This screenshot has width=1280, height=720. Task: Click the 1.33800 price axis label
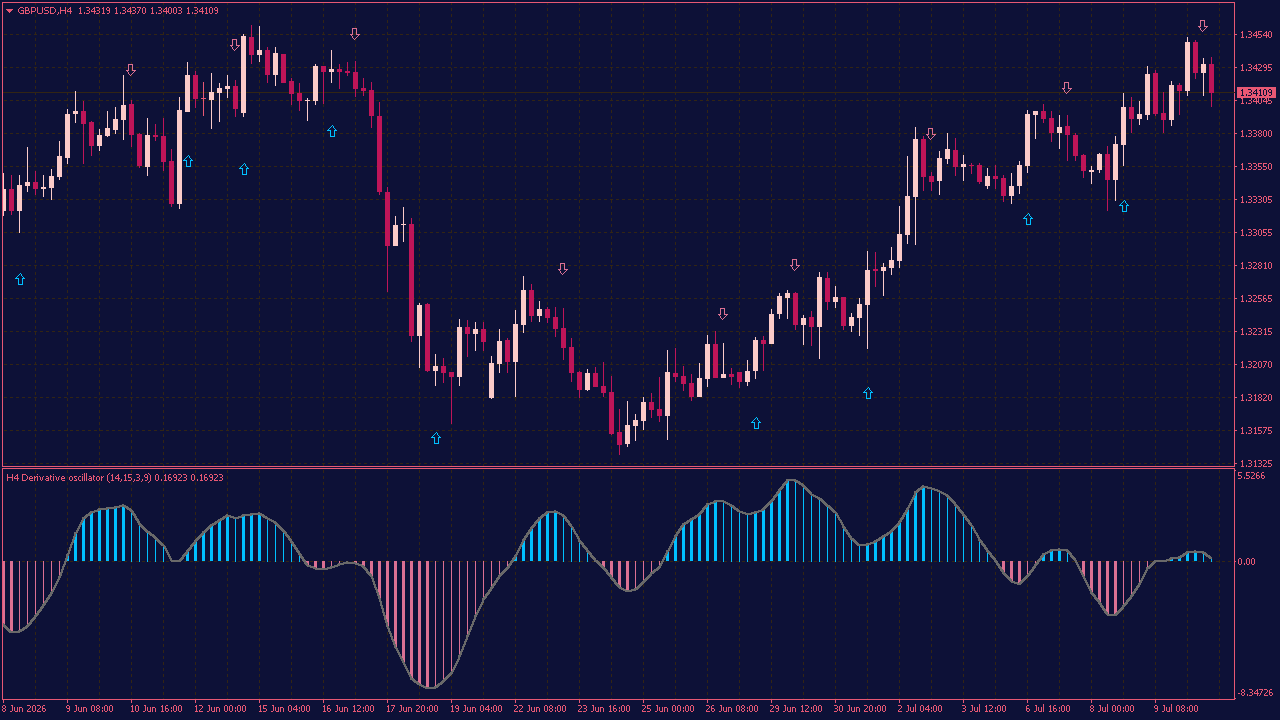click(x=1255, y=134)
